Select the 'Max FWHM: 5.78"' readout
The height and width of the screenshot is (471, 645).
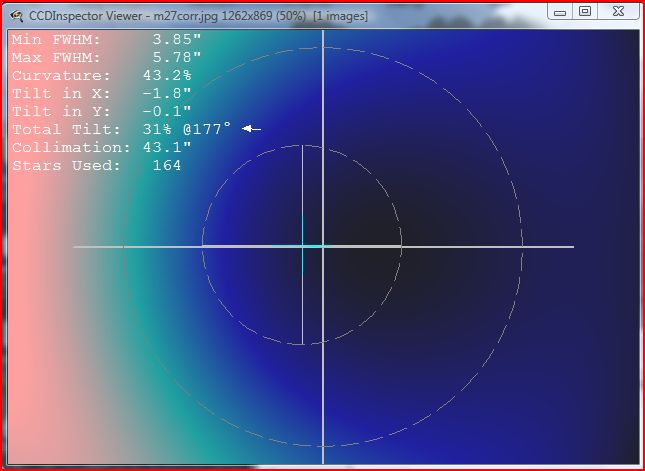pyautogui.click(x=107, y=58)
